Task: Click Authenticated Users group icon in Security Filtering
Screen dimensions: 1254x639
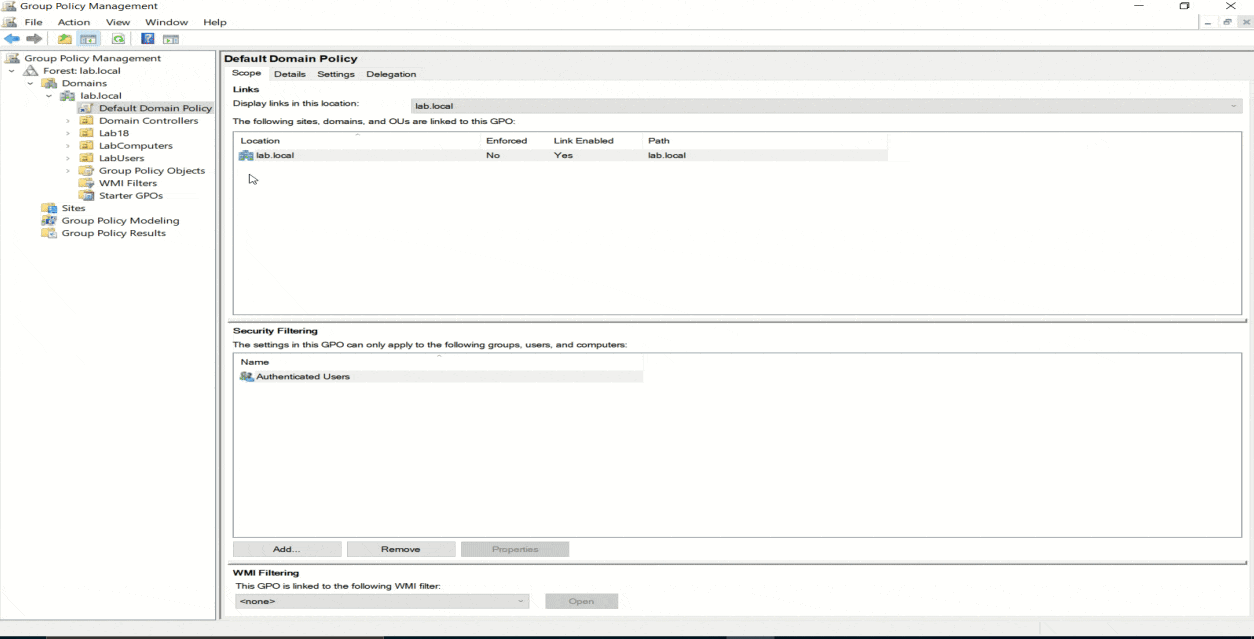Action: [x=246, y=377]
